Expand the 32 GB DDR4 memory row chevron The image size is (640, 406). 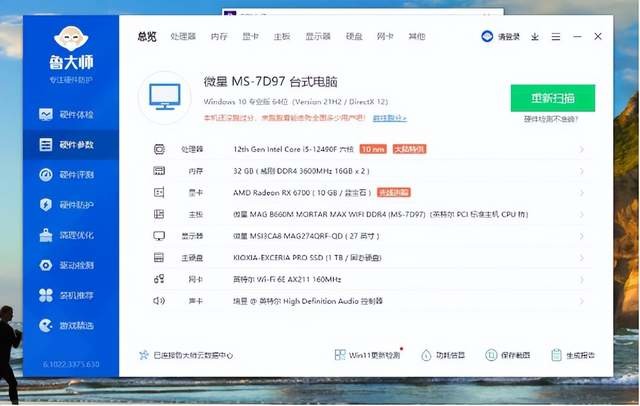582,171
